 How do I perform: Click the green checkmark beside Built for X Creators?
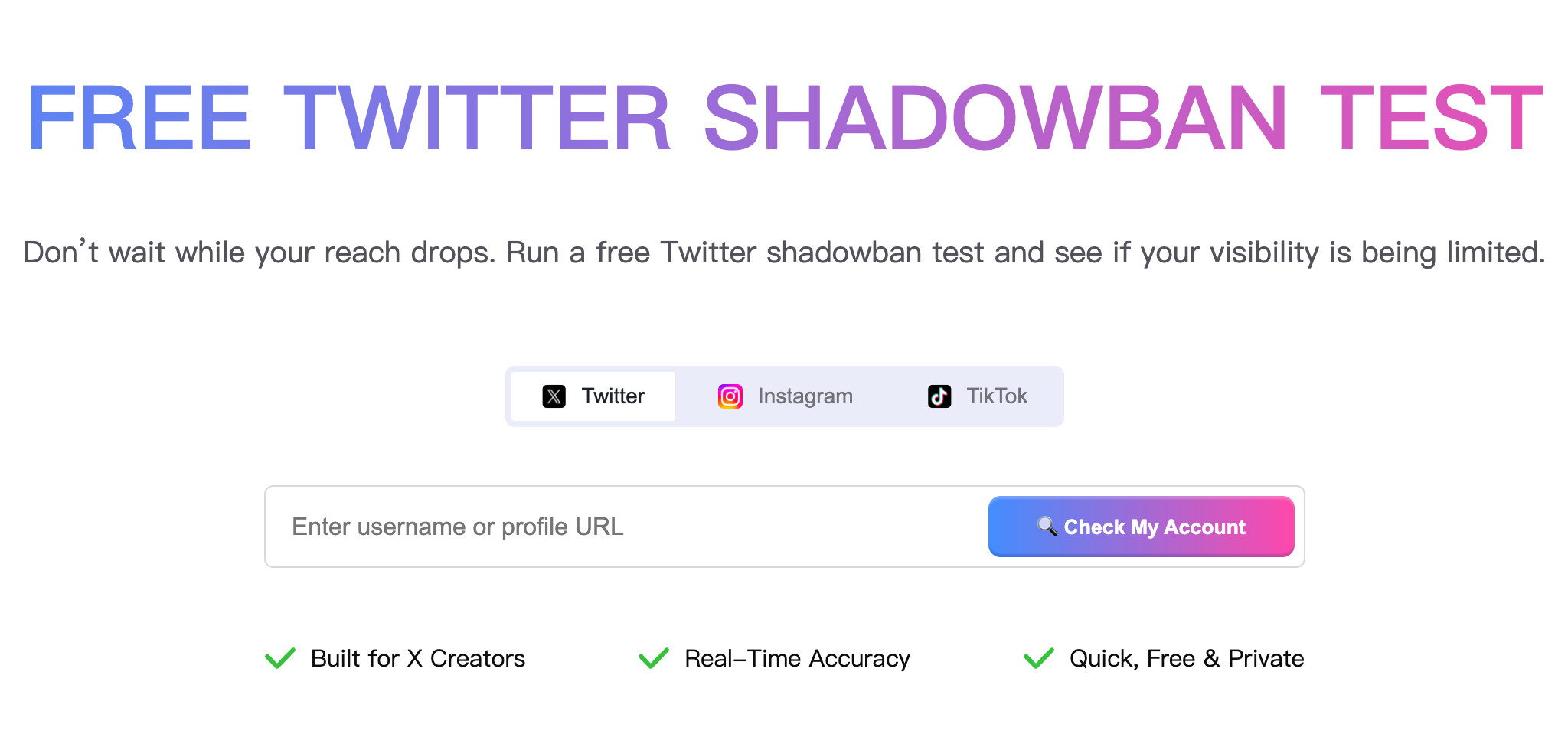click(280, 657)
